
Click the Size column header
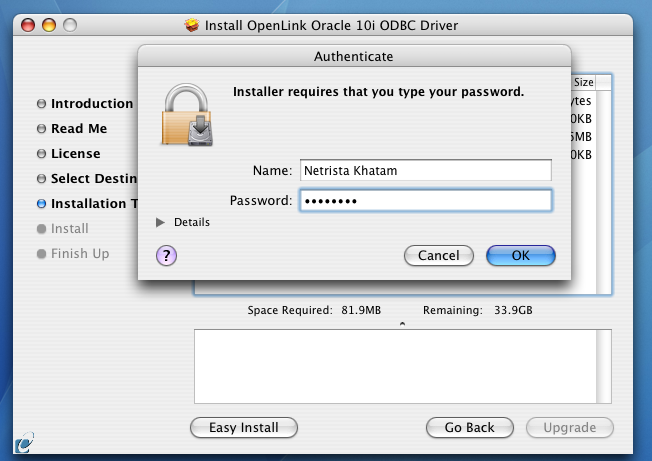pyautogui.click(x=583, y=82)
